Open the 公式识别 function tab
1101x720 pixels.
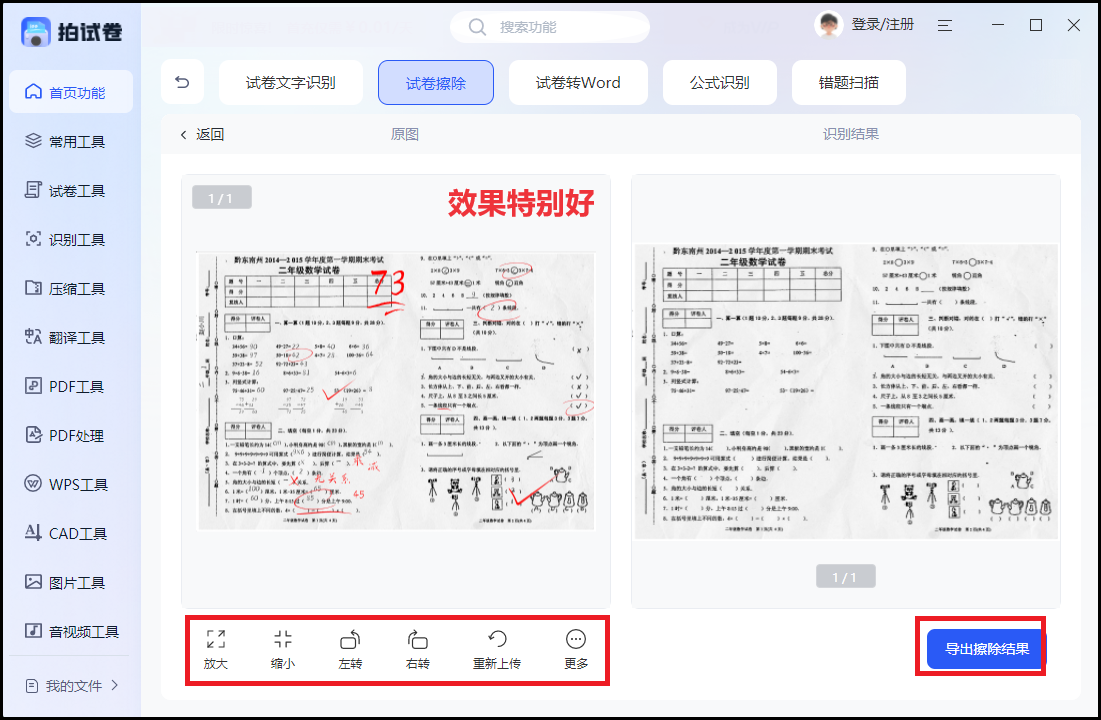coord(720,82)
